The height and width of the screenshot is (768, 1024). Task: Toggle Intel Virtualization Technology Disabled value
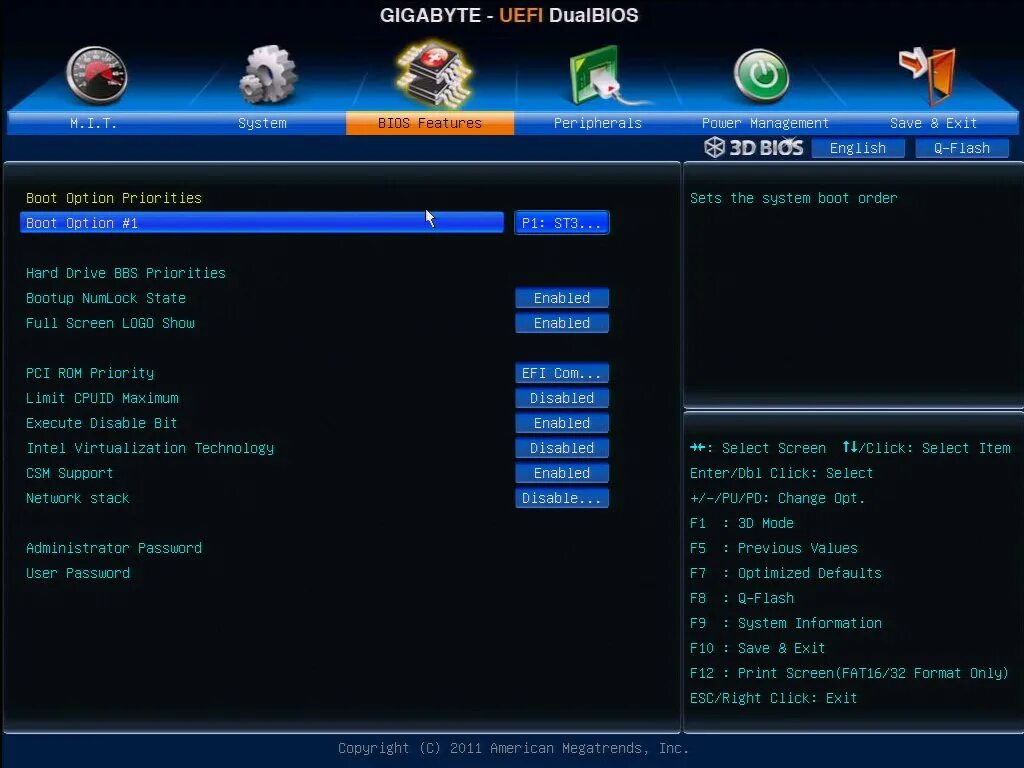pos(562,448)
